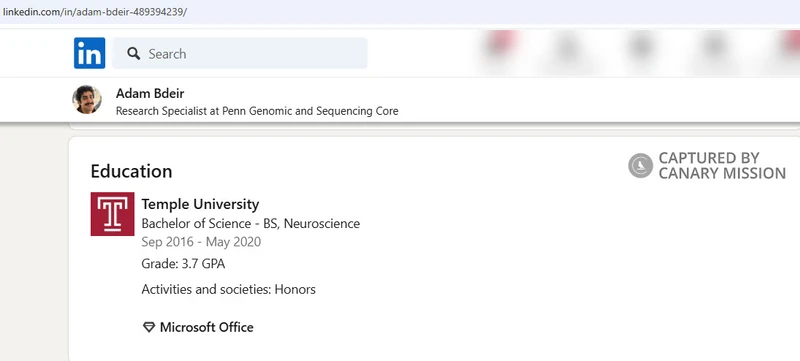Open the profile avatar in sticky header

coord(87,99)
